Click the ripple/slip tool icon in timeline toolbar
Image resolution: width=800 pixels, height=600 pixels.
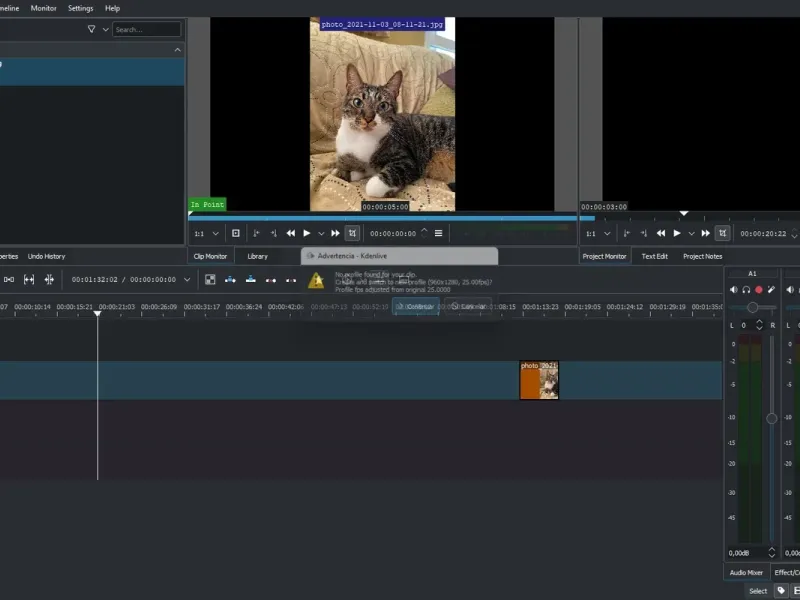point(9,280)
